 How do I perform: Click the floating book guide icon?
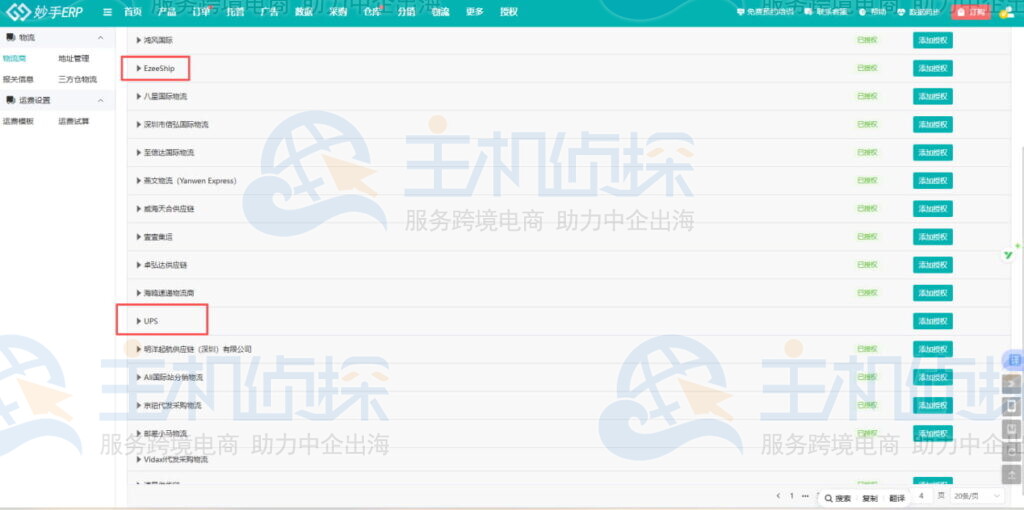pyautogui.click(x=1012, y=429)
